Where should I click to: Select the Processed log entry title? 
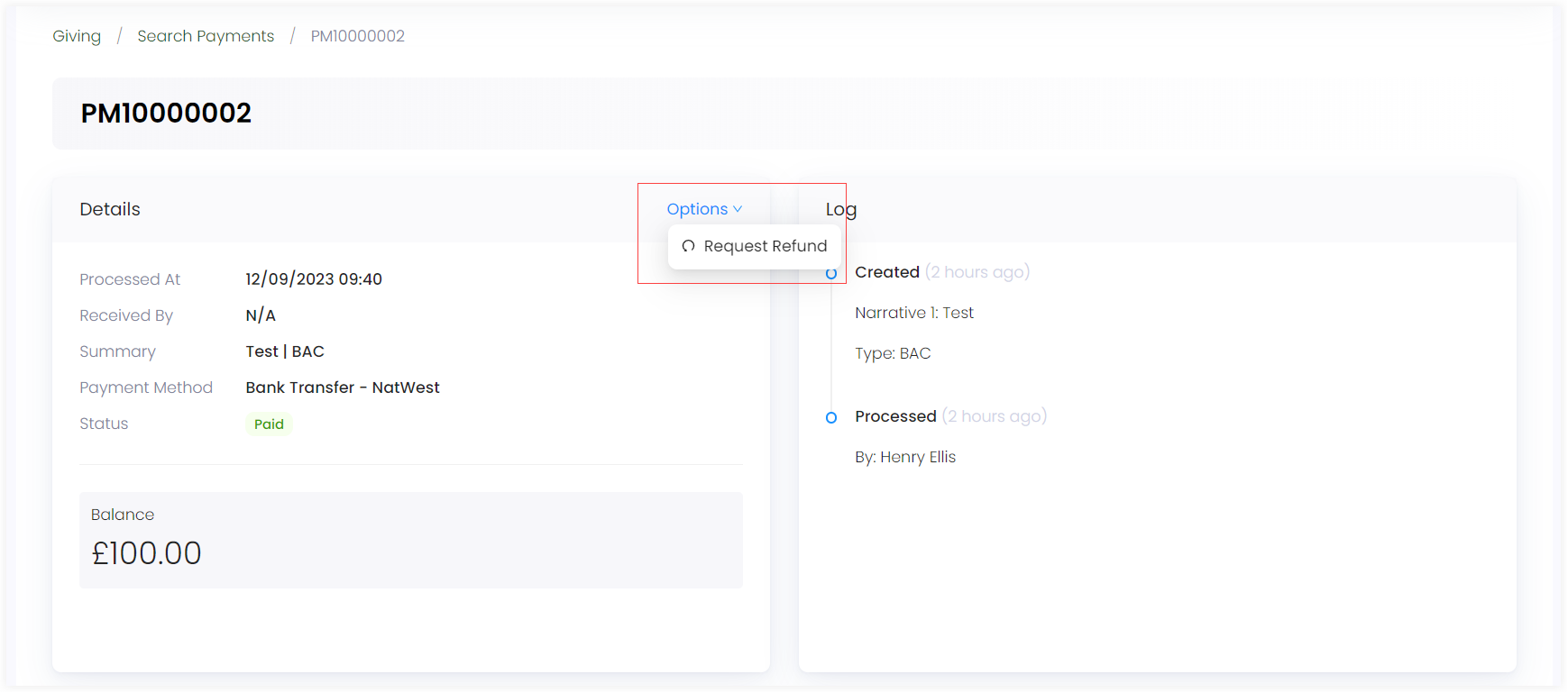(895, 416)
